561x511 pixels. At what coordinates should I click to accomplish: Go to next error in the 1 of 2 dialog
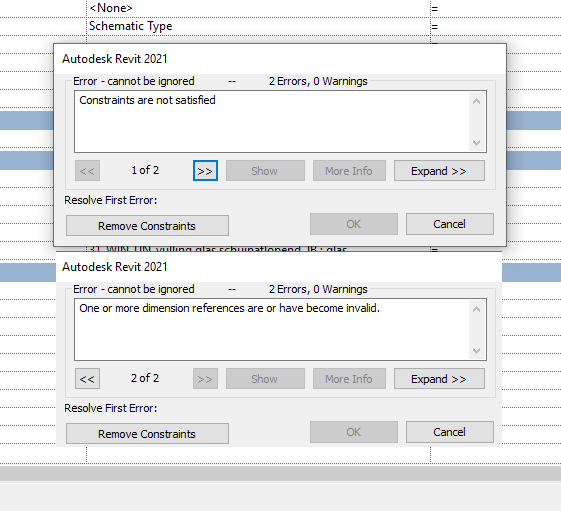pos(205,171)
